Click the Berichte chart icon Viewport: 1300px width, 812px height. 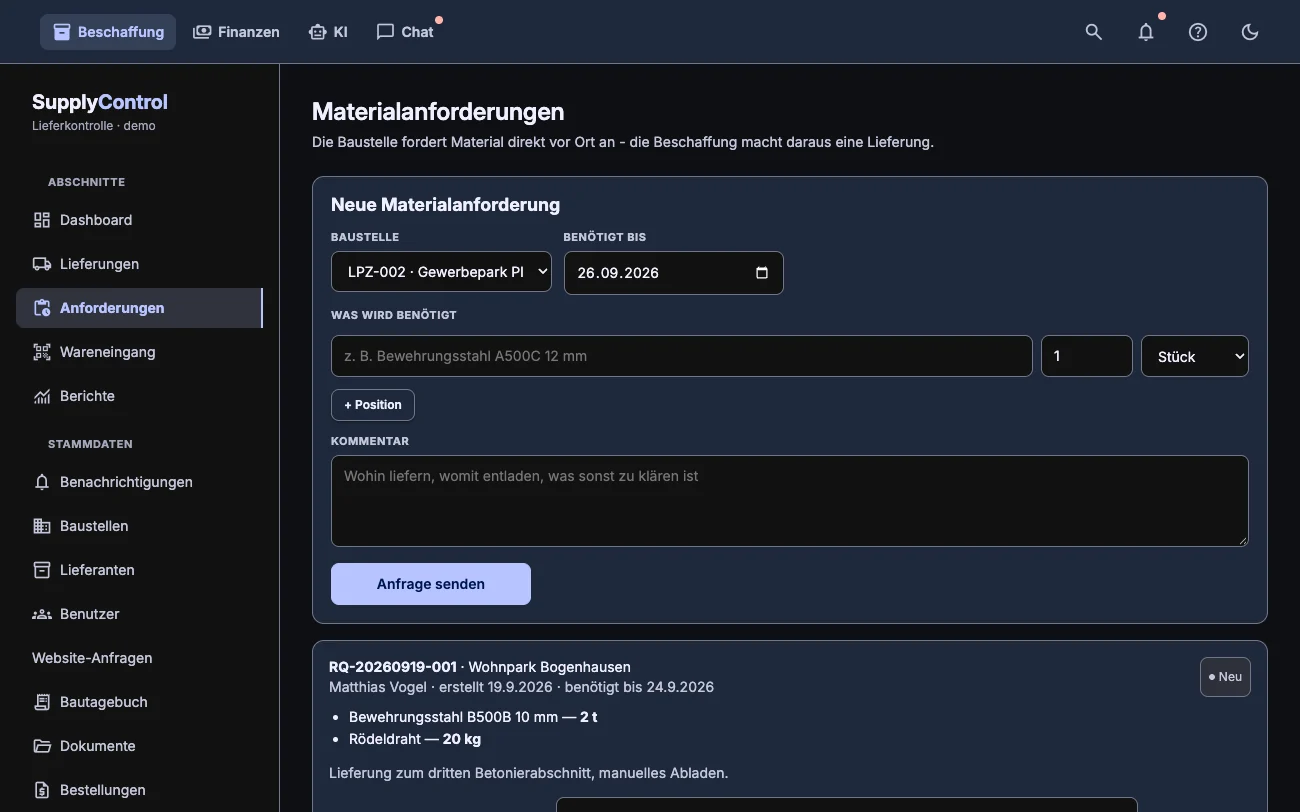(42, 396)
